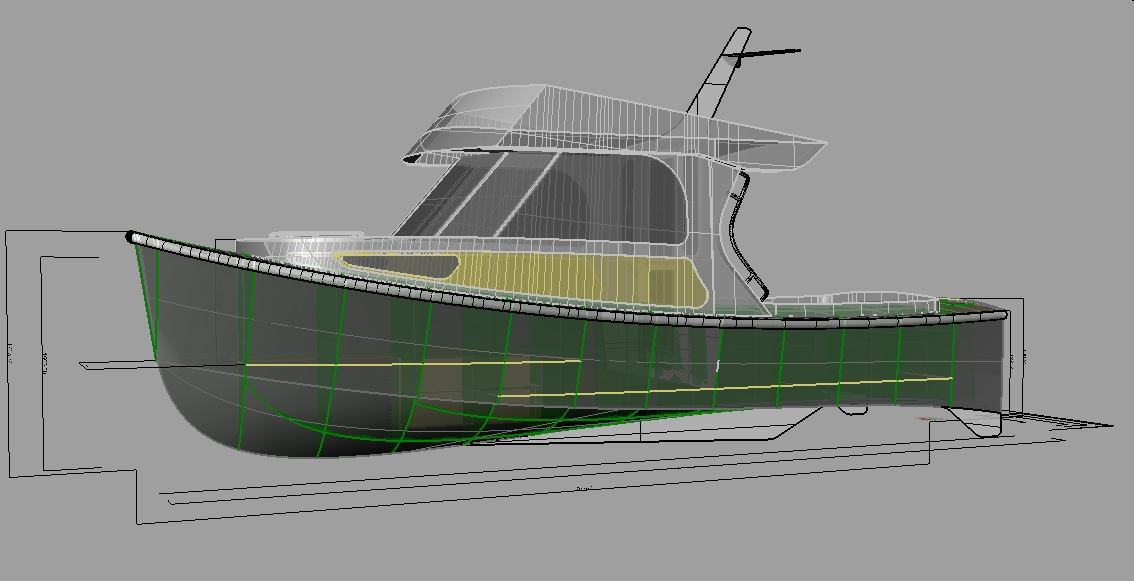Select the black bow tip of the rub rail

(130, 237)
